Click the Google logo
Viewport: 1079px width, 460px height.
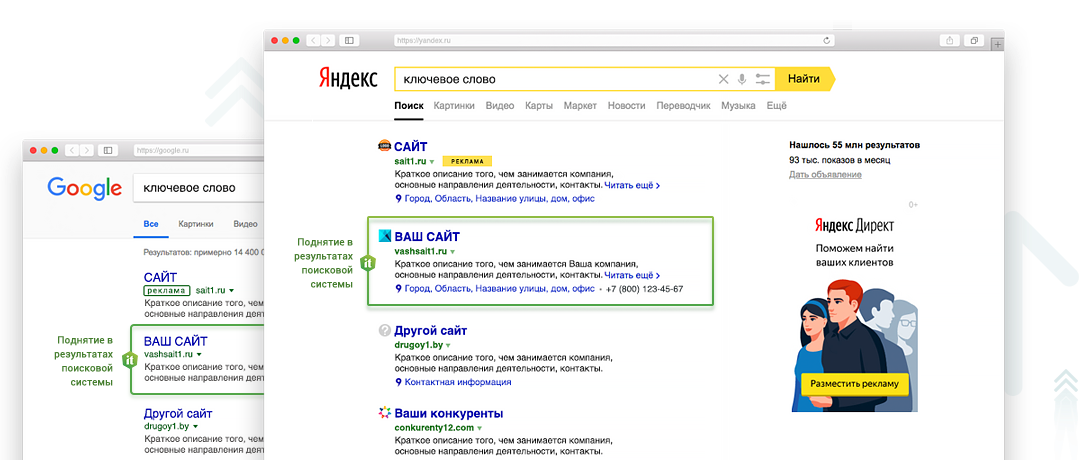point(84,187)
